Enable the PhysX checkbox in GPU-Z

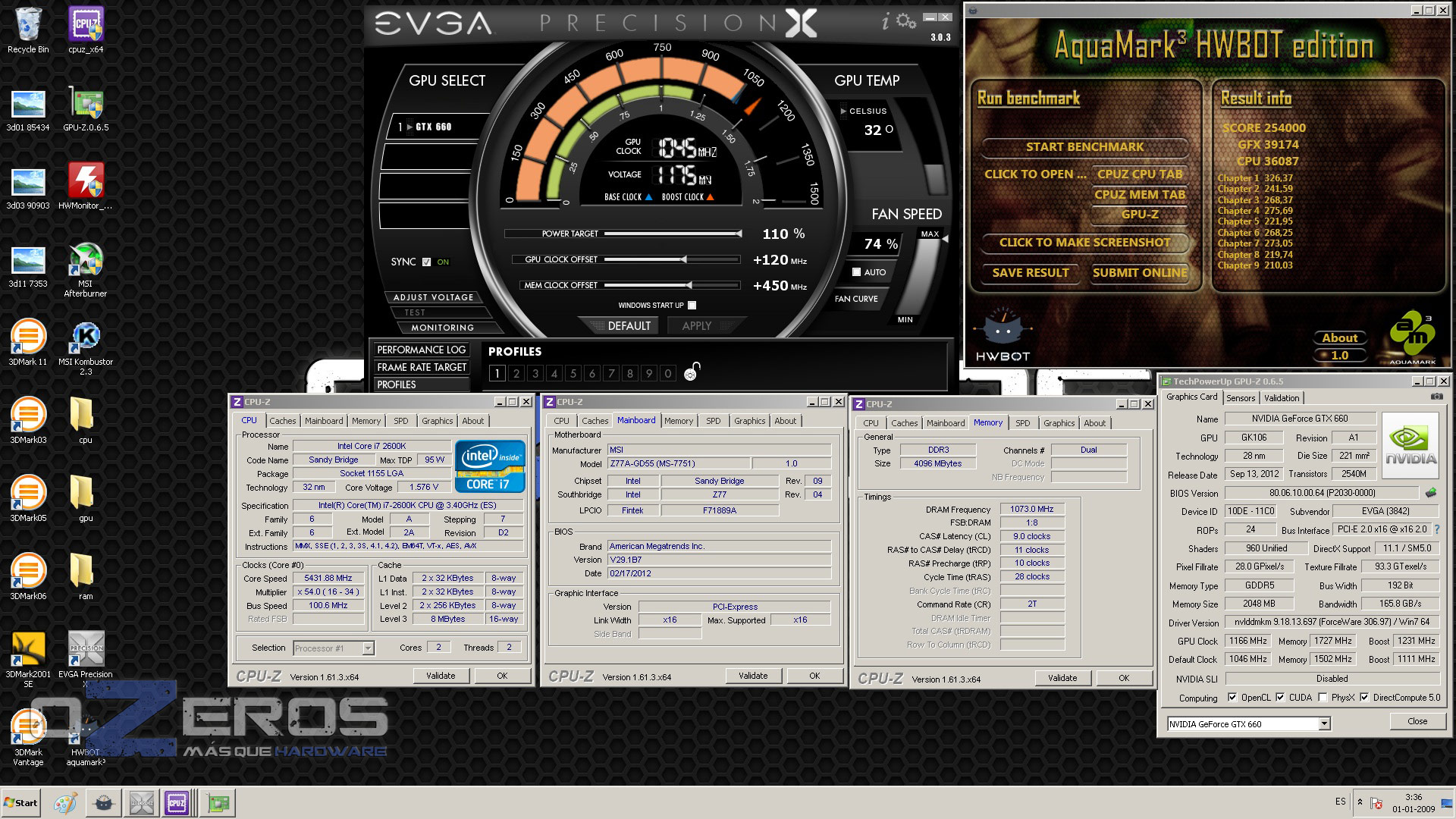pyautogui.click(x=1323, y=698)
